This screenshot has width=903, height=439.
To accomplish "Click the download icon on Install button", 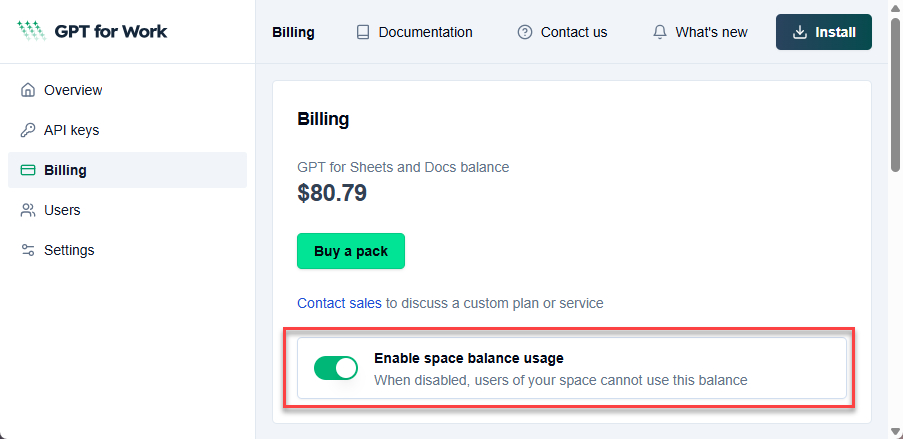I will point(800,32).
